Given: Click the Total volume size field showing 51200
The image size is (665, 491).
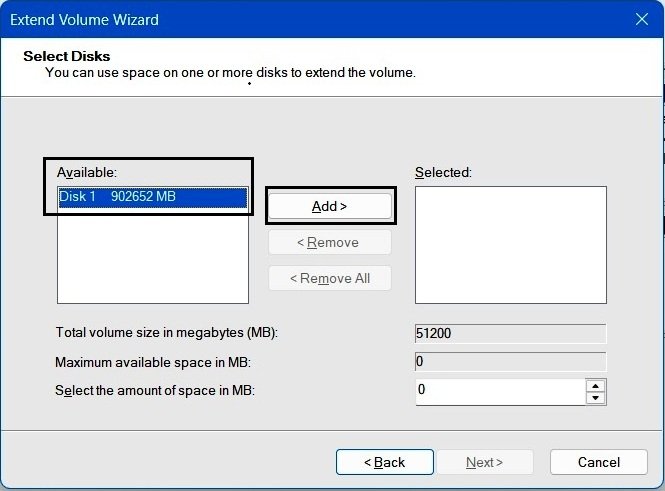Looking at the screenshot, I should coord(511,333).
